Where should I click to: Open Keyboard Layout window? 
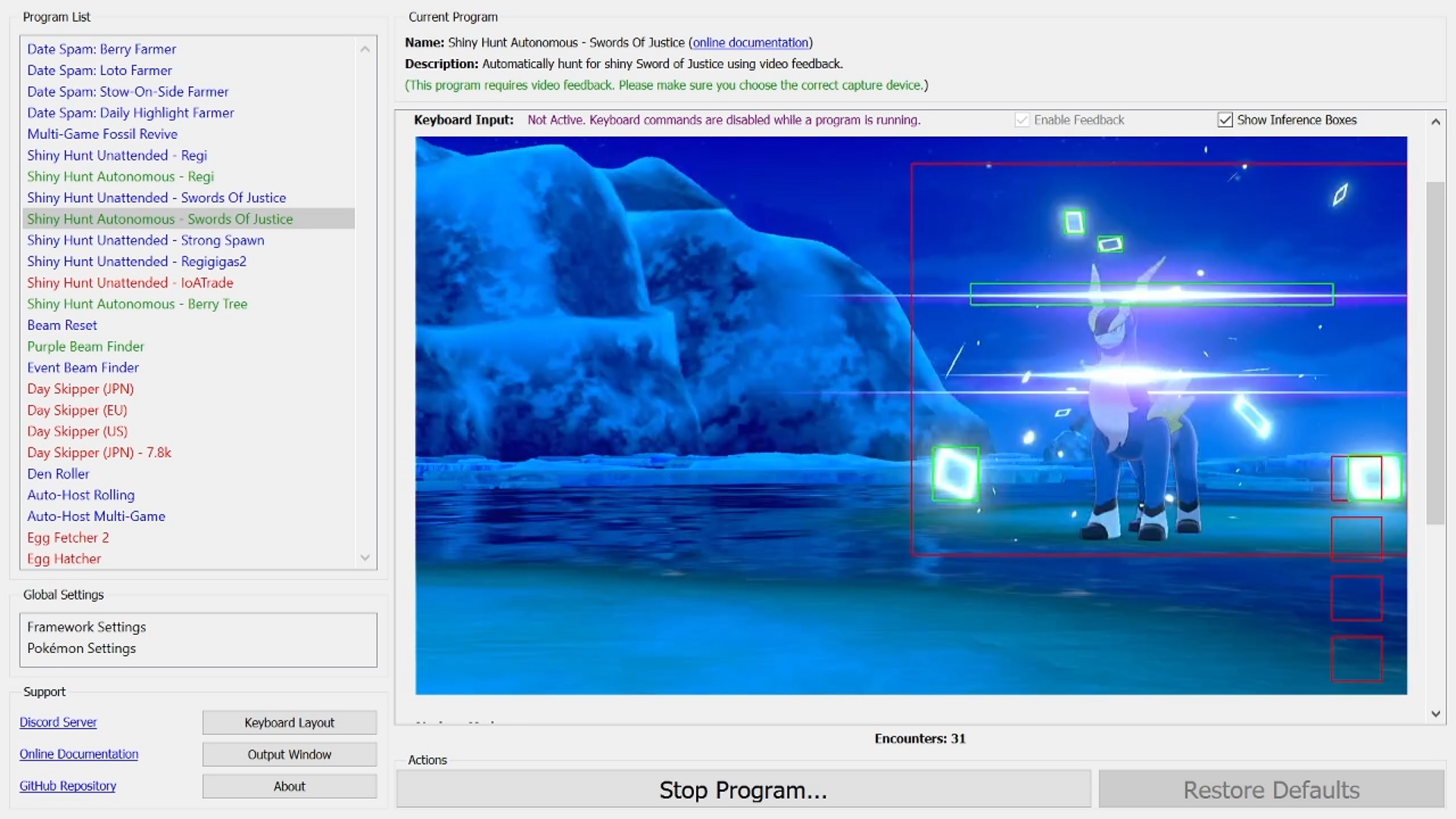coord(289,723)
